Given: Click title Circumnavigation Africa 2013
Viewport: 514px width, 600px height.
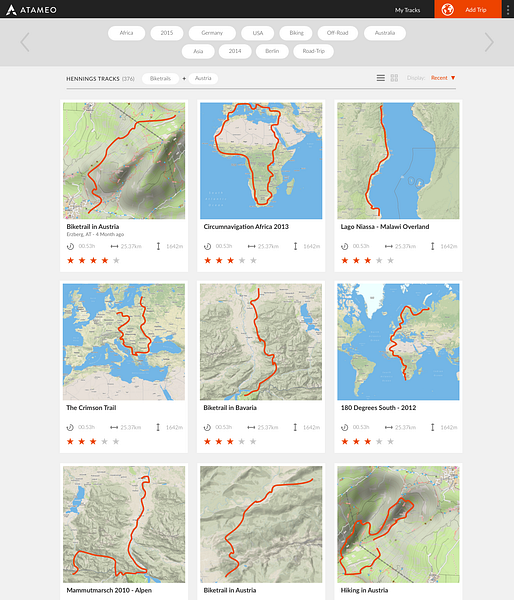Looking at the screenshot, I should (x=246, y=227).
